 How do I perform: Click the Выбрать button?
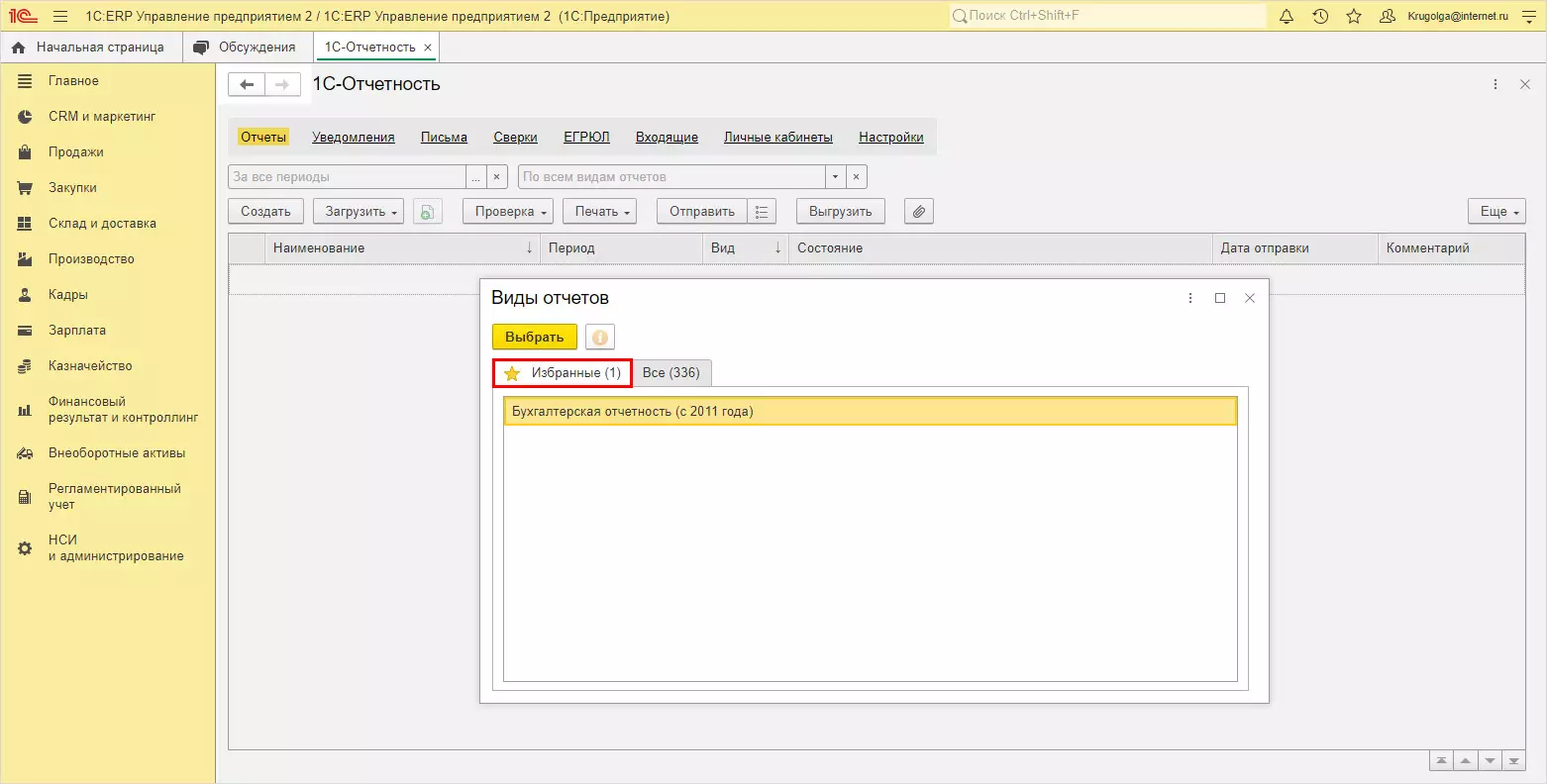click(535, 338)
